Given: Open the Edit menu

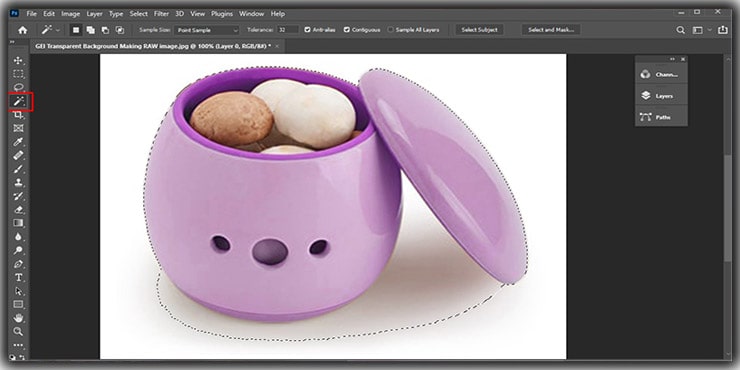Looking at the screenshot, I should tap(49, 14).
